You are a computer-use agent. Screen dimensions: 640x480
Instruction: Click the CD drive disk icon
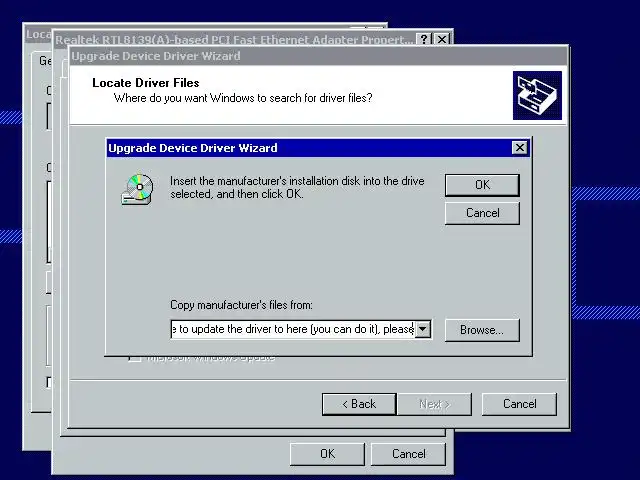click(x=138, y=190)
